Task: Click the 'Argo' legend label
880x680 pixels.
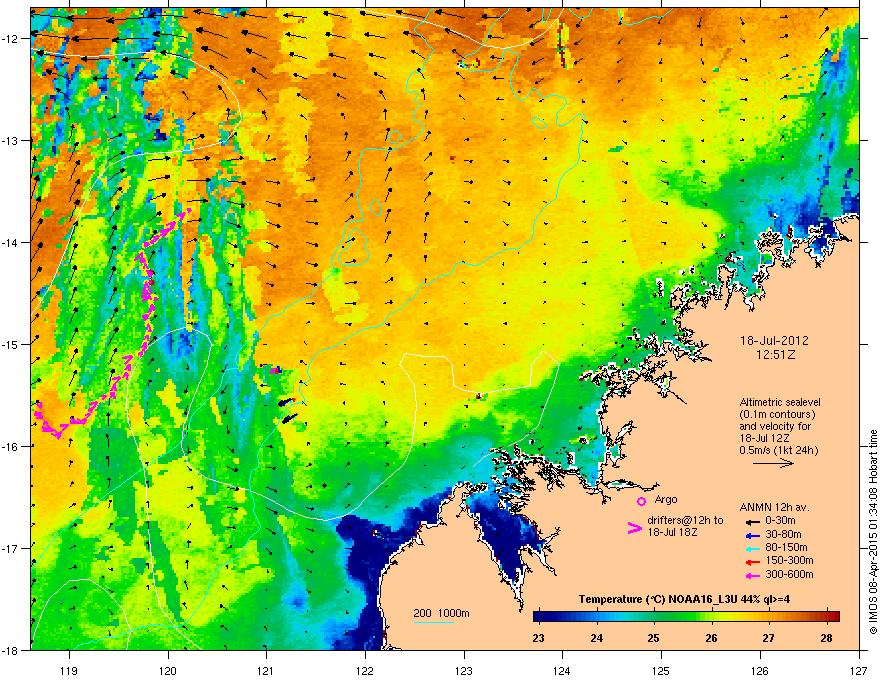Action: coord(666,499)
